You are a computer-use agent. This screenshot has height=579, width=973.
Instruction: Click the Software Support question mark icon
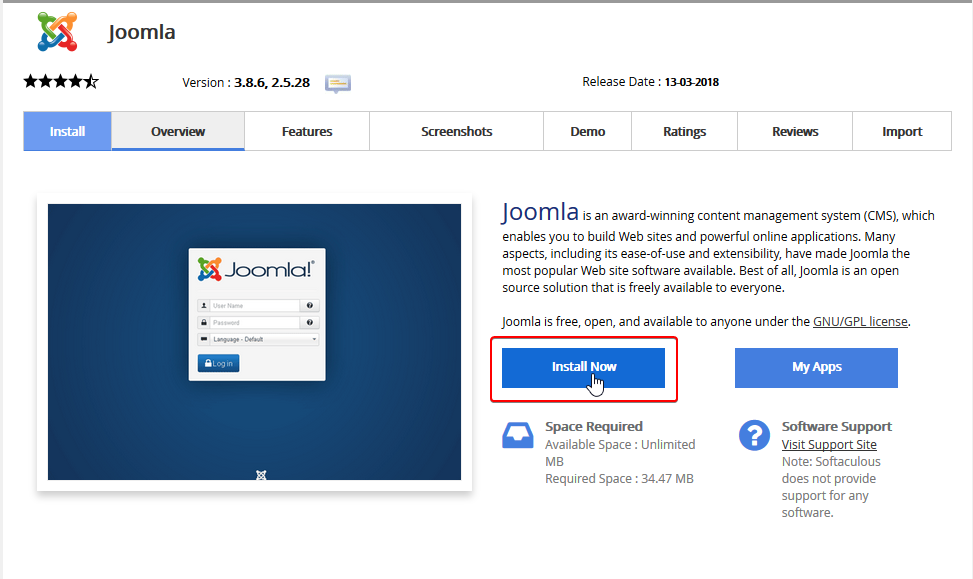tap(754, 435)
